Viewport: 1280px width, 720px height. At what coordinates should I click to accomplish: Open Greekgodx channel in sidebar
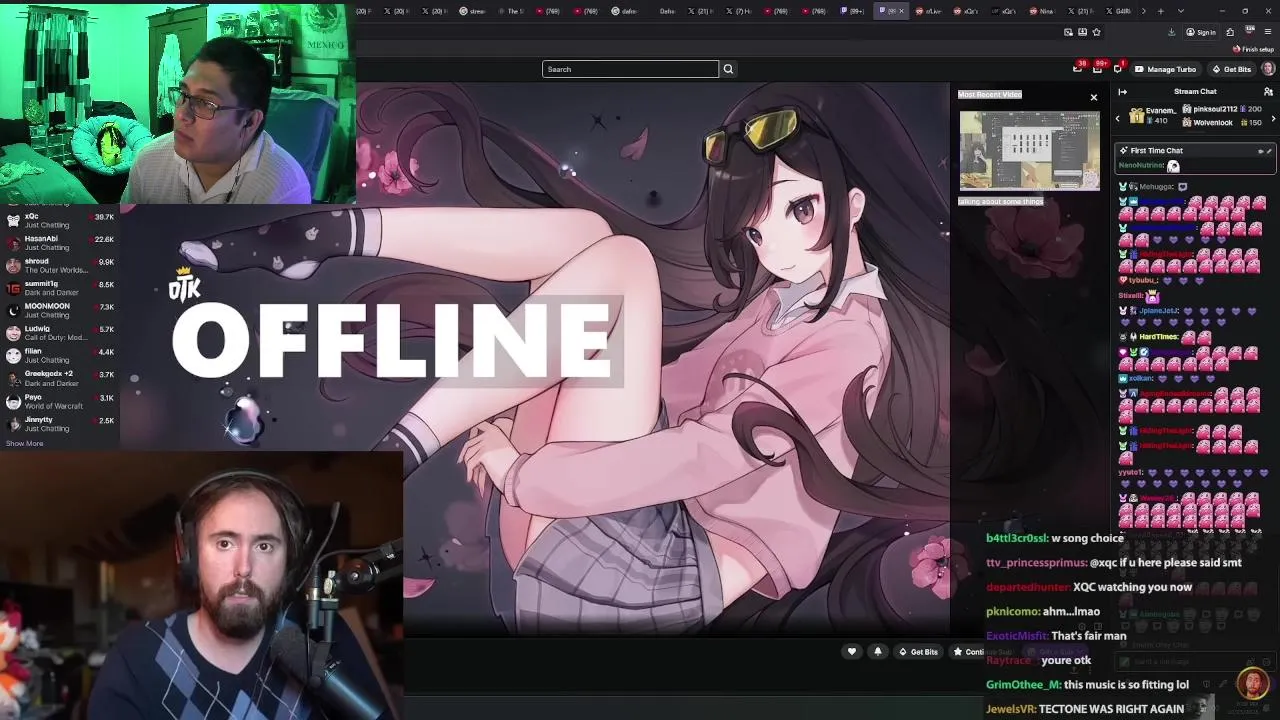(x=60, y=378)
